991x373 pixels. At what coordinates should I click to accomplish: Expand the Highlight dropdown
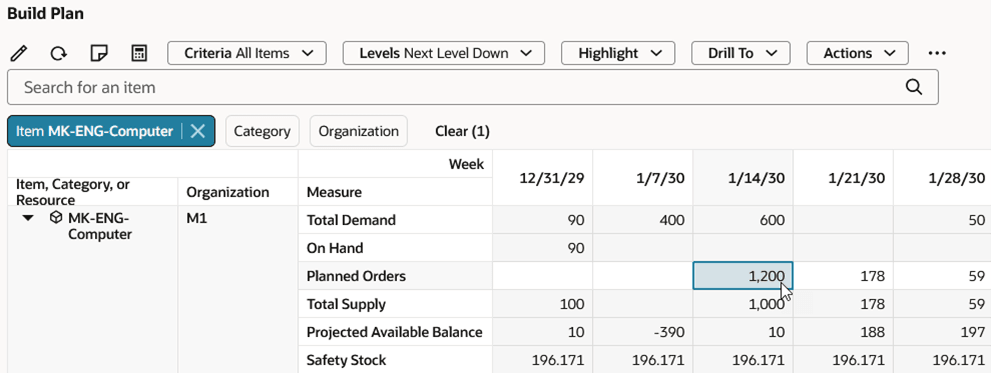618,53
